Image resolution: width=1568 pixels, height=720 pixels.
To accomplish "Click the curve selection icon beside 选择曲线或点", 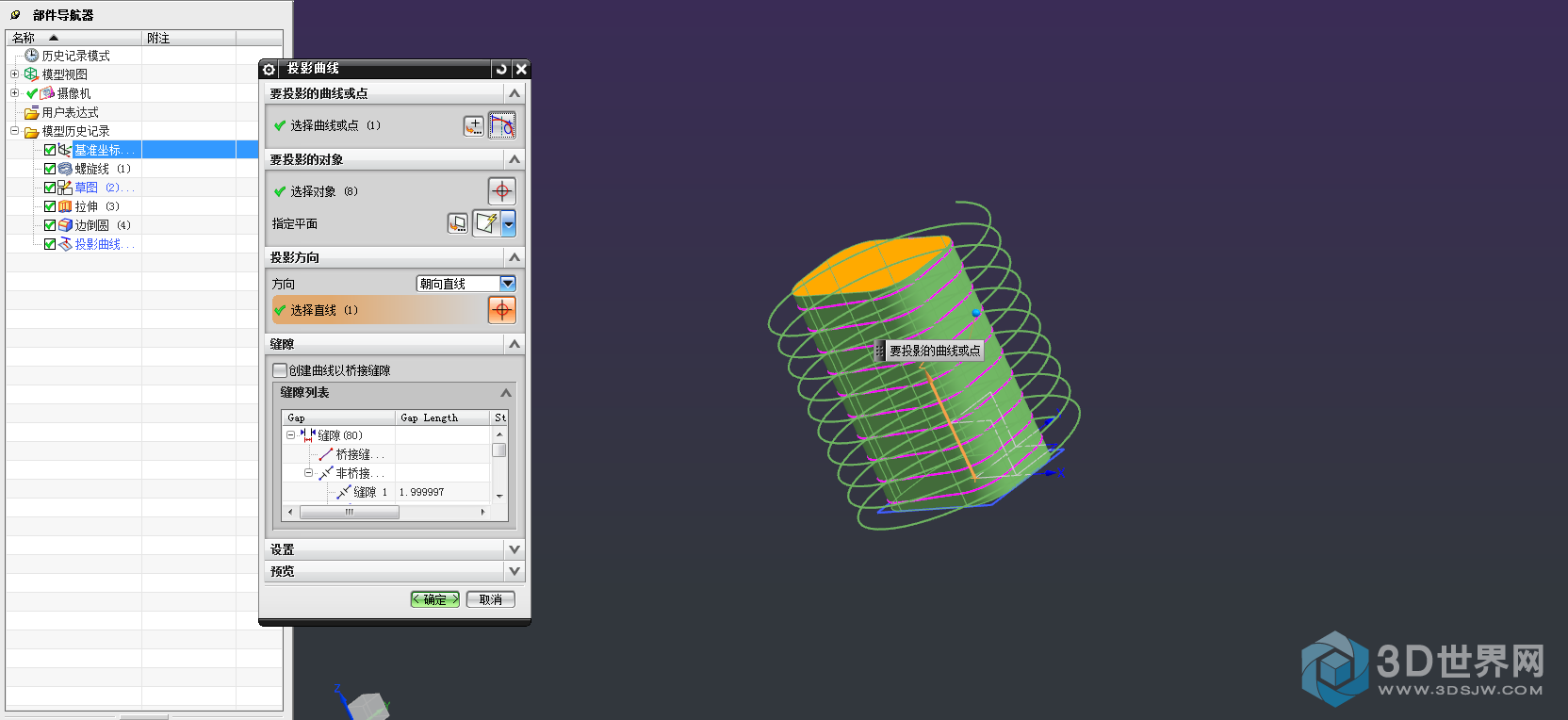I will coord(502,125).
